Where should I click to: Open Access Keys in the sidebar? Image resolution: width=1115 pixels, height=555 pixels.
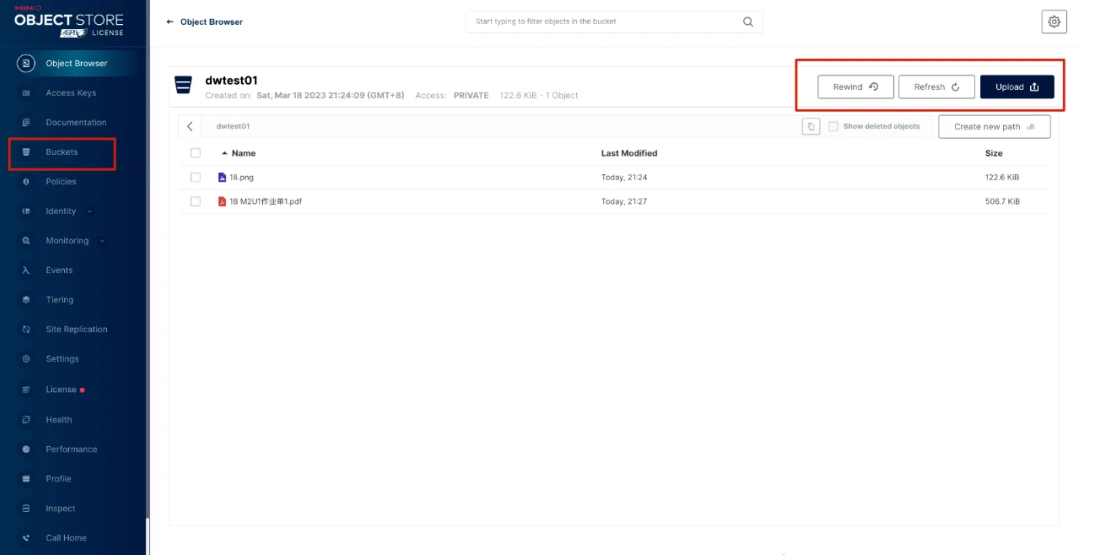[70, 93]
